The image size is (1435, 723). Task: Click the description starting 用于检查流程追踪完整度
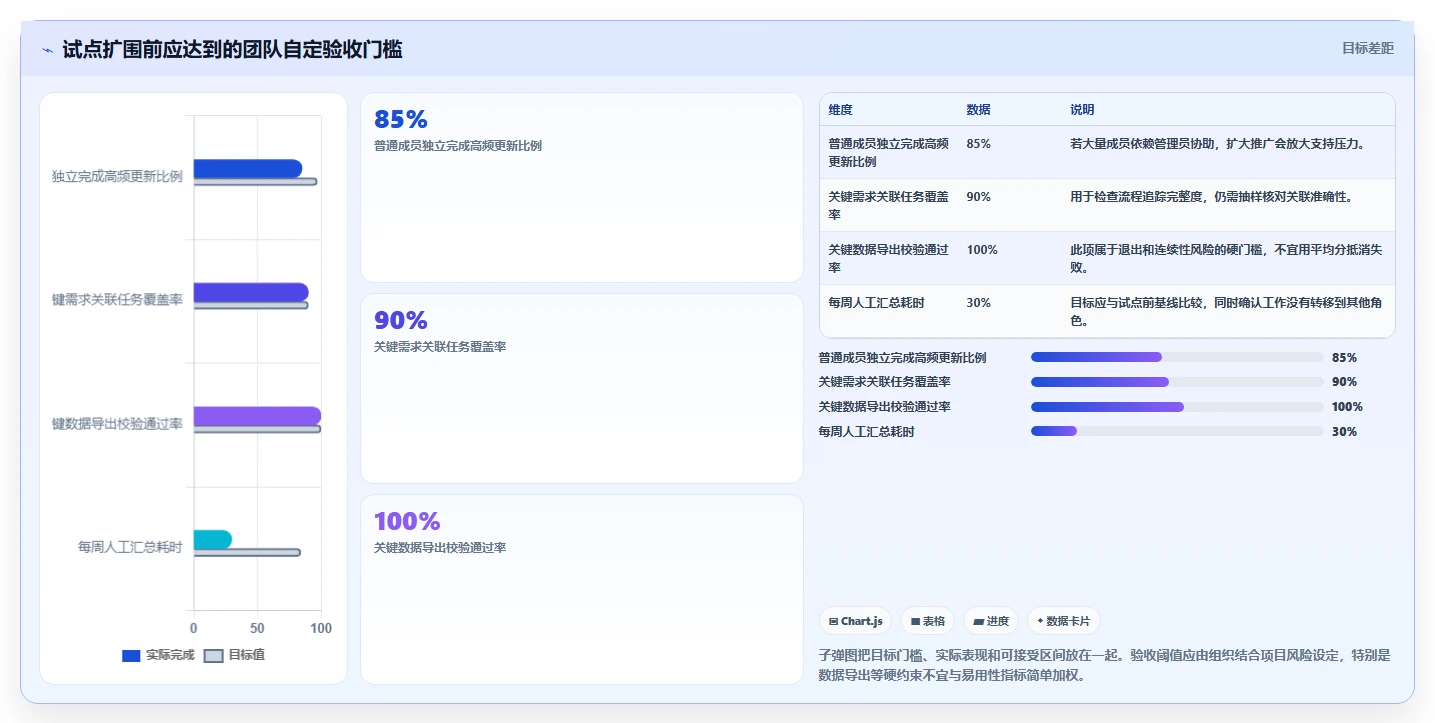[1211, 197]
